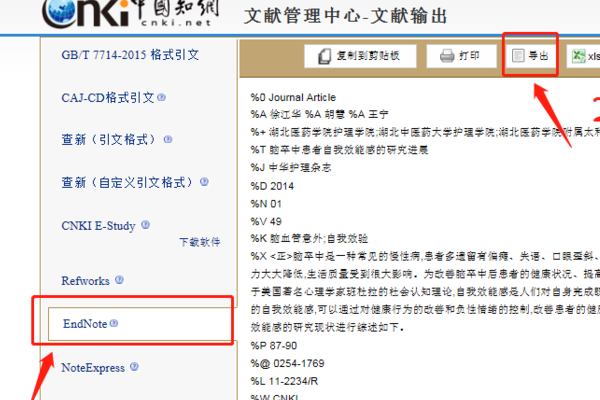Open help icon next to NoteExpress
This screenshot has height=400, width=600.
134,367
